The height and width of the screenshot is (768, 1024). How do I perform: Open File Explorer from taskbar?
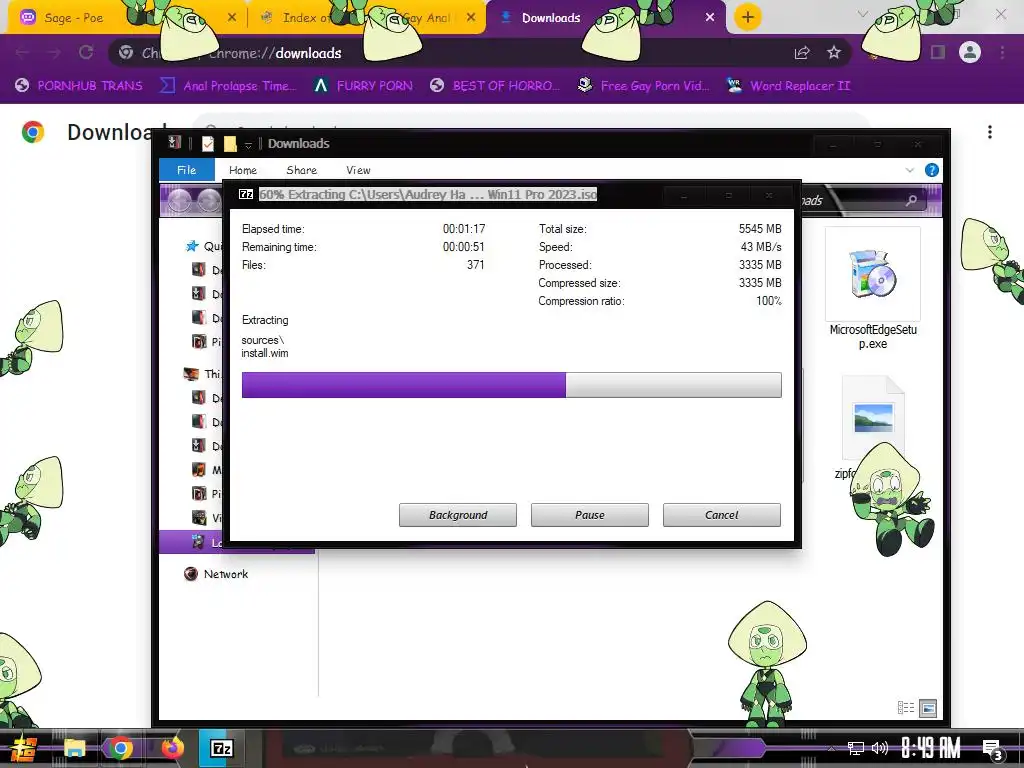pos(74,748)
